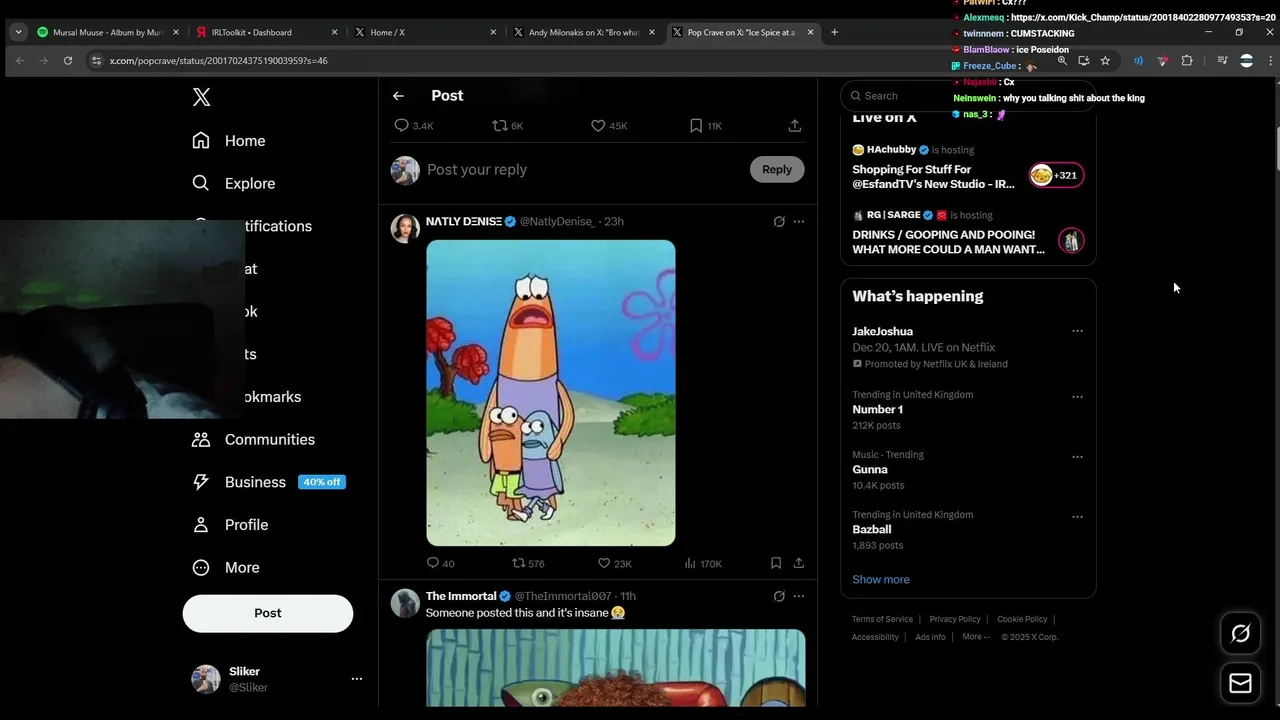The width and height of the screenshot is (1280, 720).
Task: Switch to Mursal Muuse Spotify tab
Action: (x=100, y=32)
